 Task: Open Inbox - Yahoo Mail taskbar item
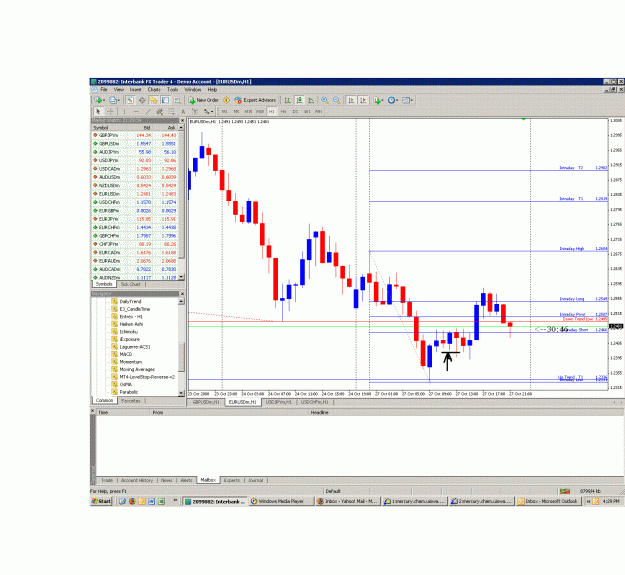[347, 501]
